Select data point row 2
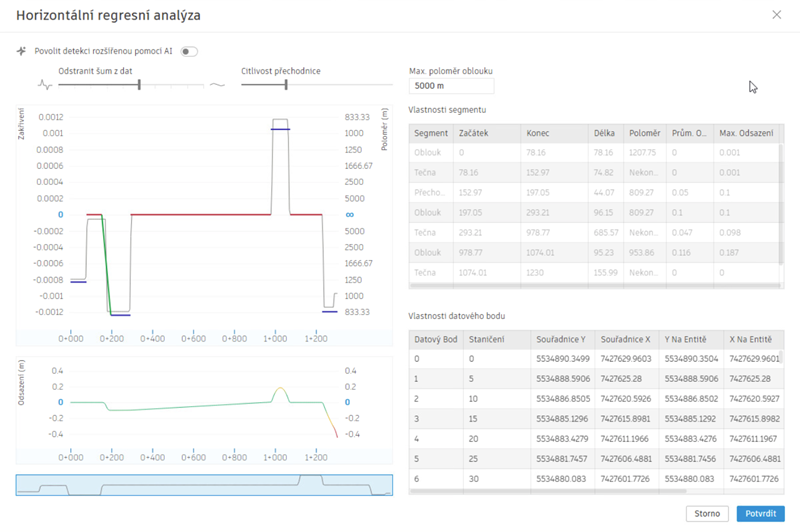This screenshot has height=532, width=800. click(x=595, y=398)
